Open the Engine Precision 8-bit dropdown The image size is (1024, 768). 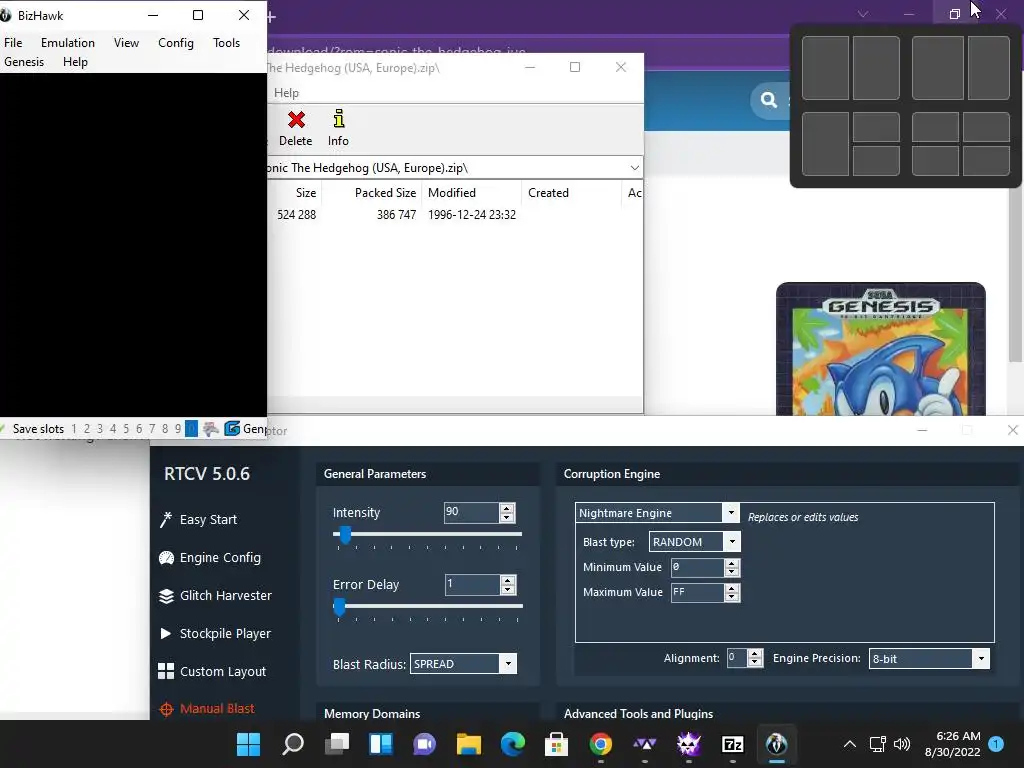(x=981, y=658)
